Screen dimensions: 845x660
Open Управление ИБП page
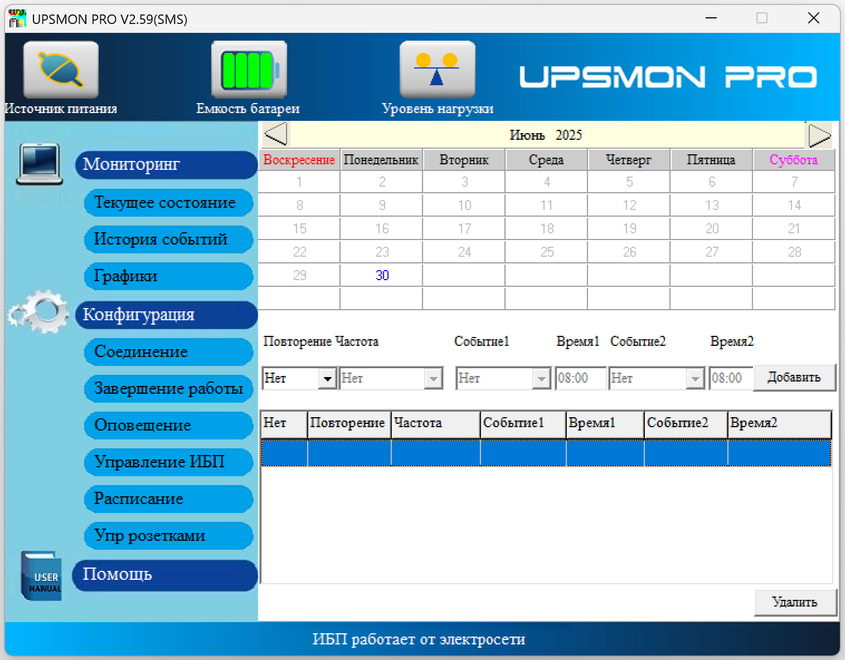click(x=169, y=462)
